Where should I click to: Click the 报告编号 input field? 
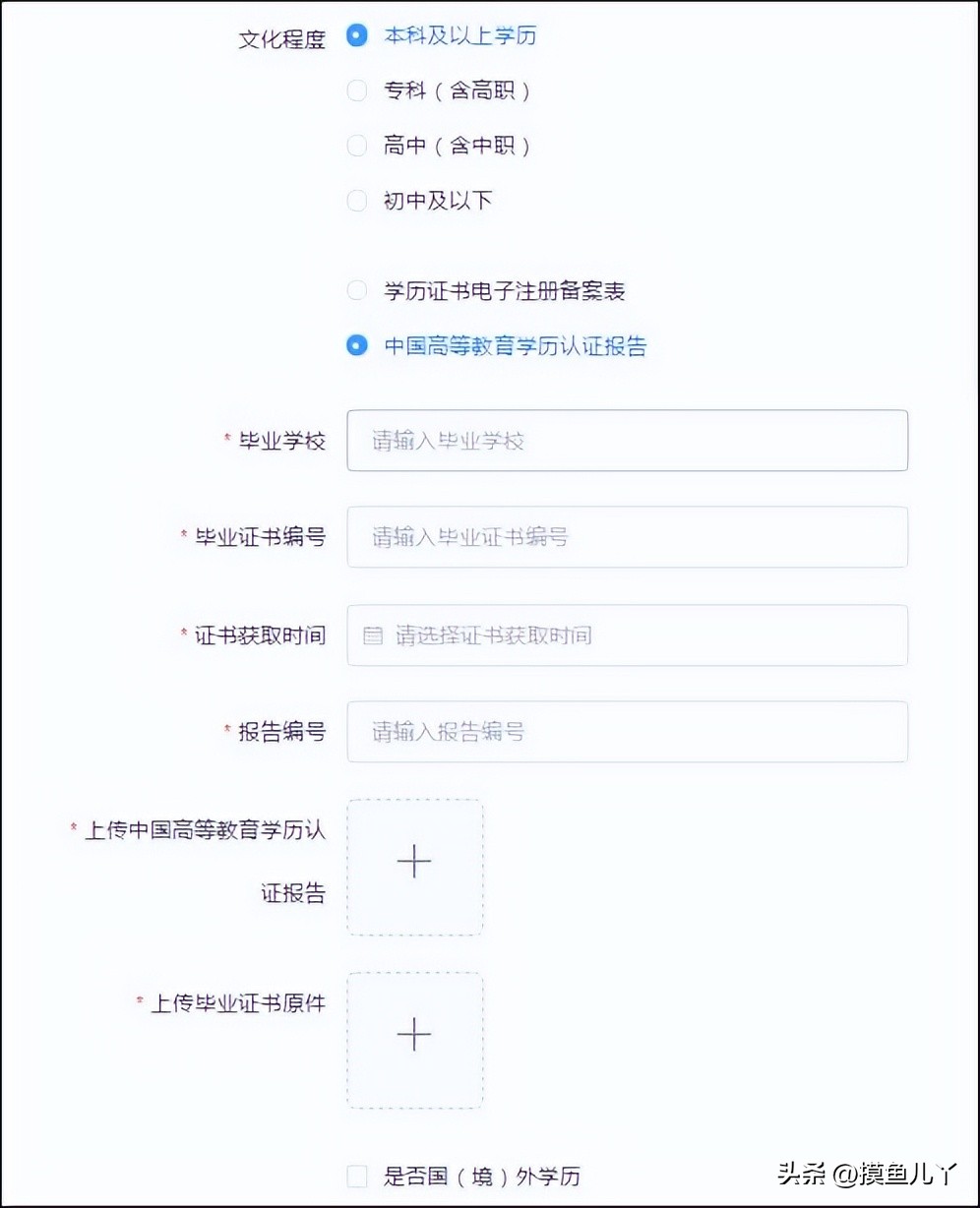(627, 732)
